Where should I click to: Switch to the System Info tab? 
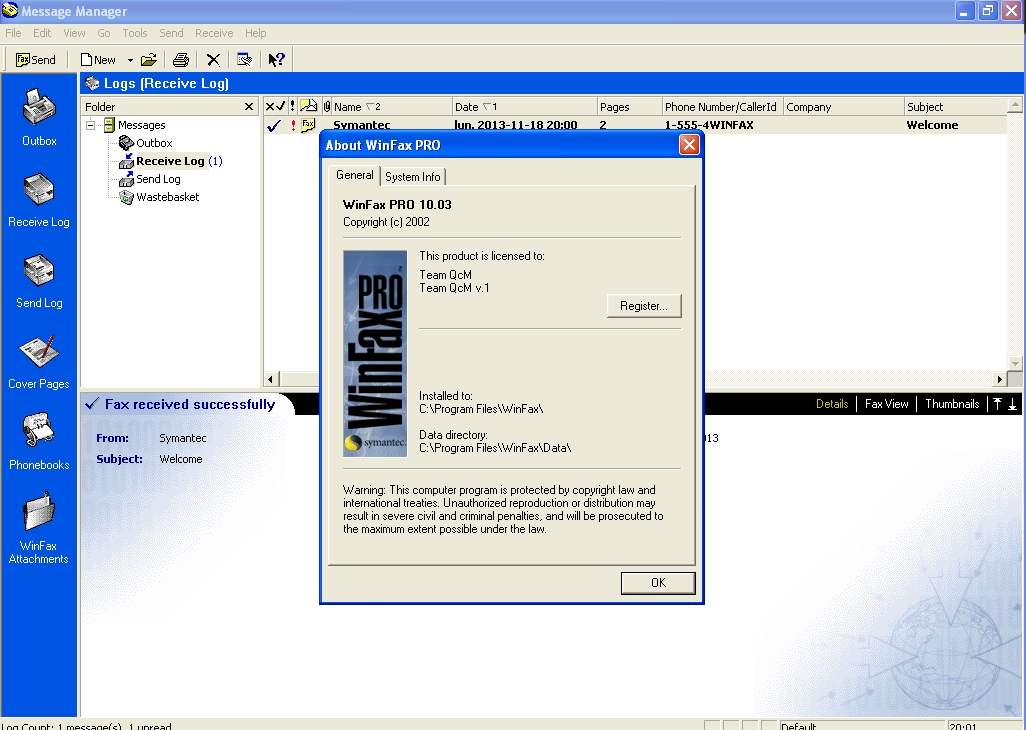[412, 177]
